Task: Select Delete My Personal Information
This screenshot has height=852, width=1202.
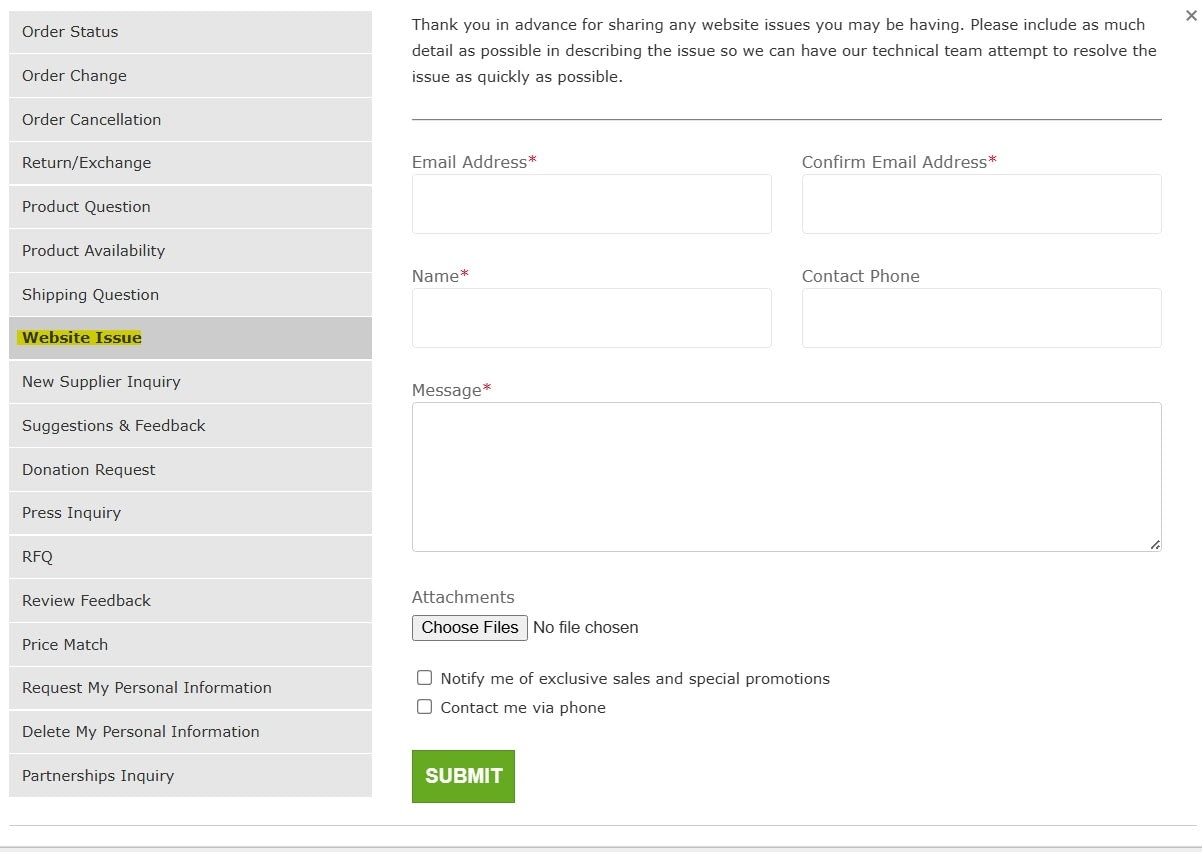Action: (x=190, y=731)
